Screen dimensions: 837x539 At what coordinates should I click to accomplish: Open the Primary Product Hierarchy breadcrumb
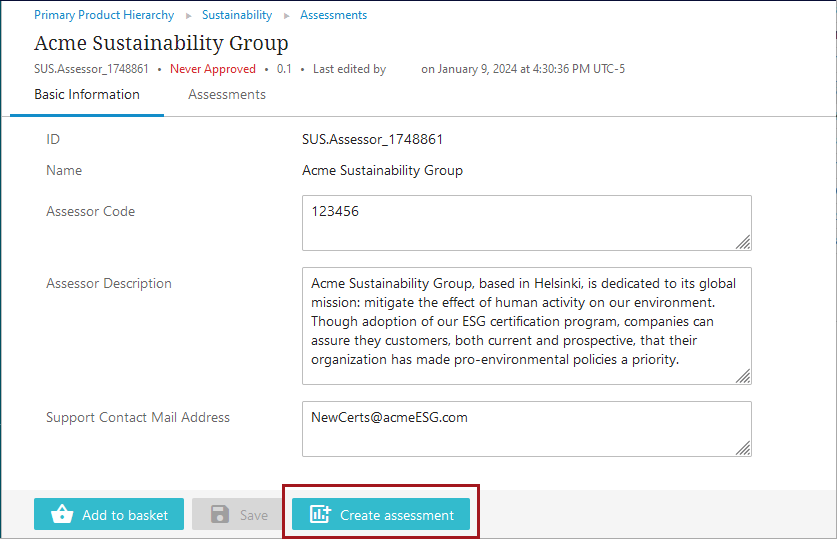(104, 16)
